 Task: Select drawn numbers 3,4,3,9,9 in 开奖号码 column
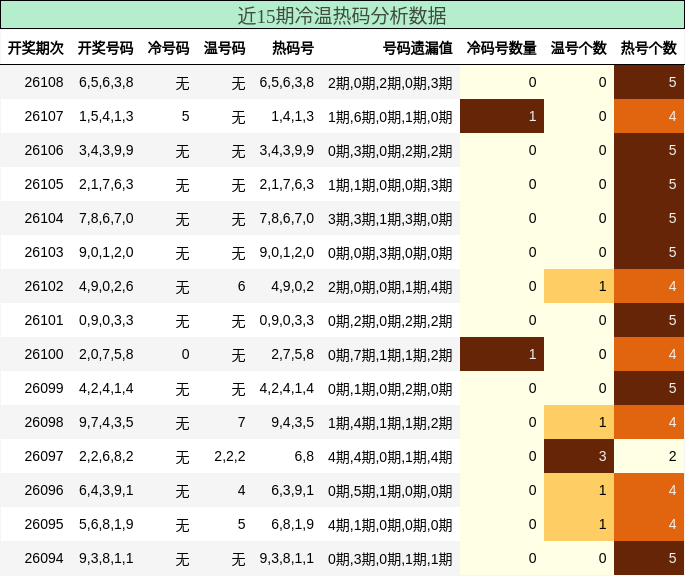(x=106, y=150)
